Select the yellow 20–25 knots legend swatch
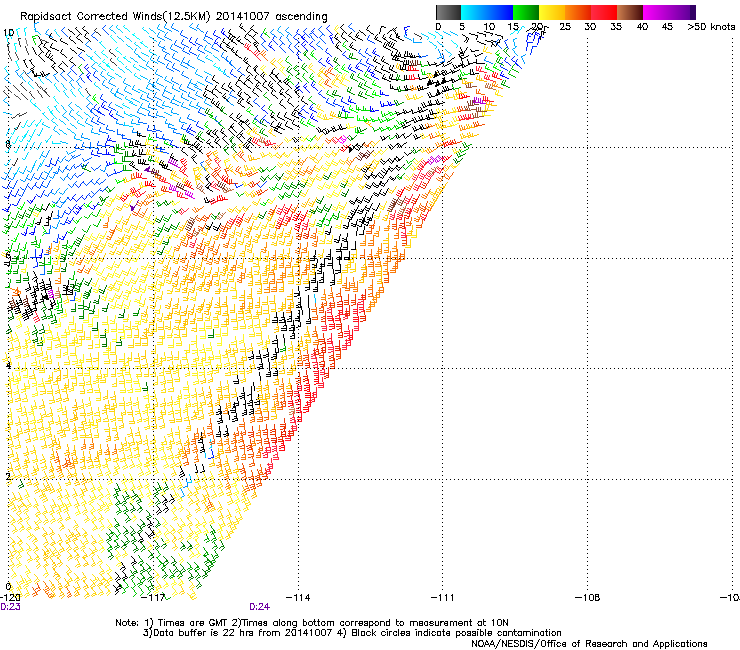 pyautogui.click(x=552, y=12)
